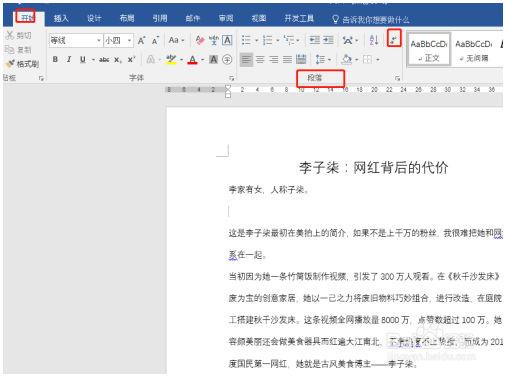506x377 pixels.
Task: Click the borders icon
Action: coord(367,59)
